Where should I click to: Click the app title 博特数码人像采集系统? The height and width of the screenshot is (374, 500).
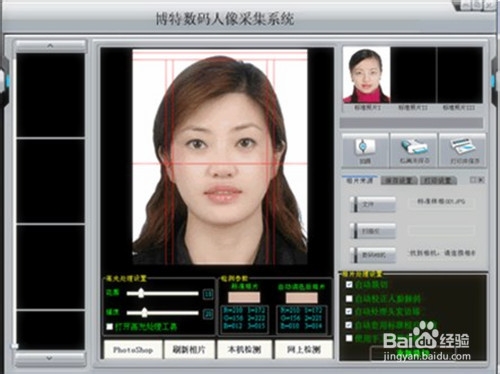225,19
